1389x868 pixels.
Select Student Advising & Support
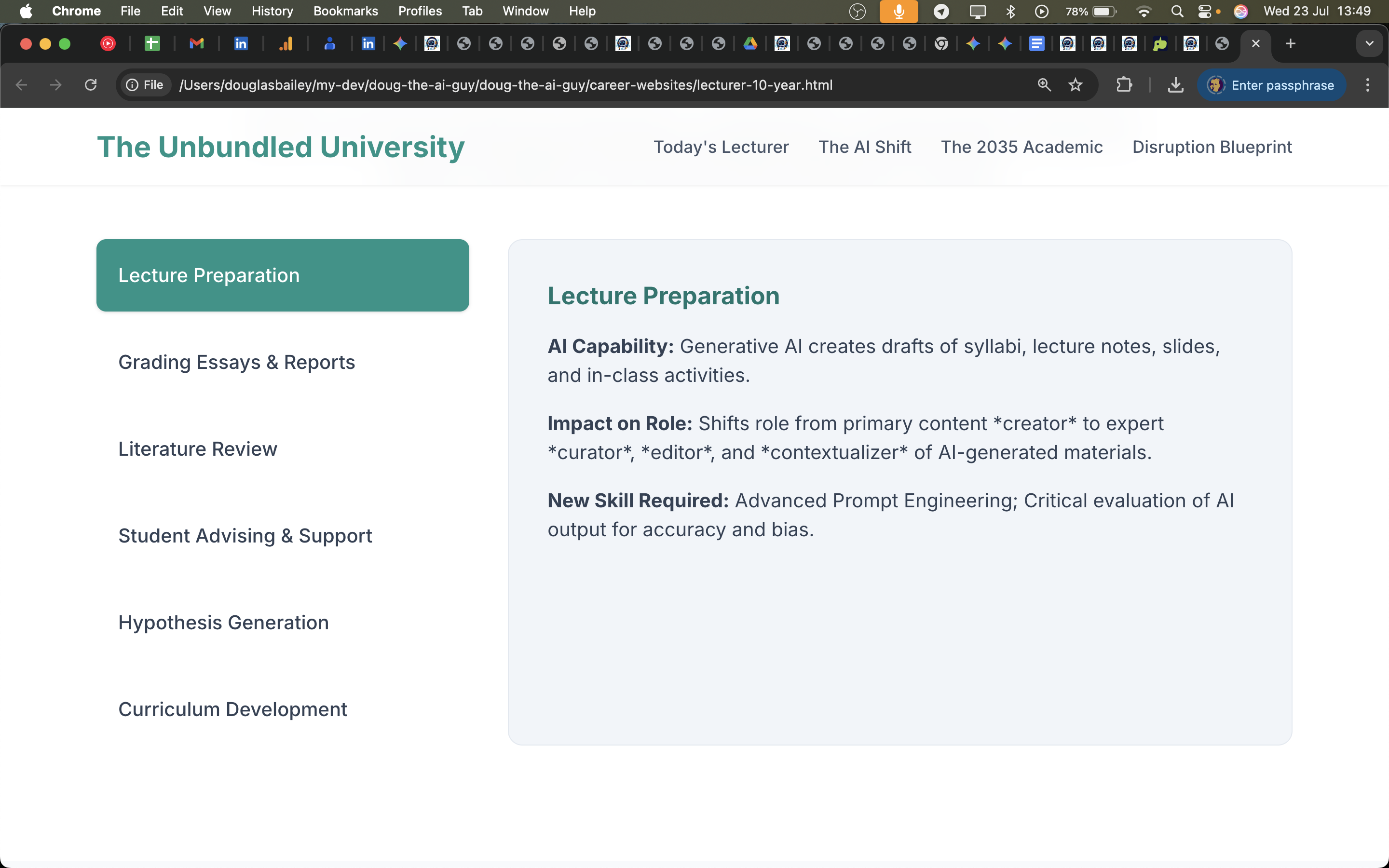tap(283, 536)
